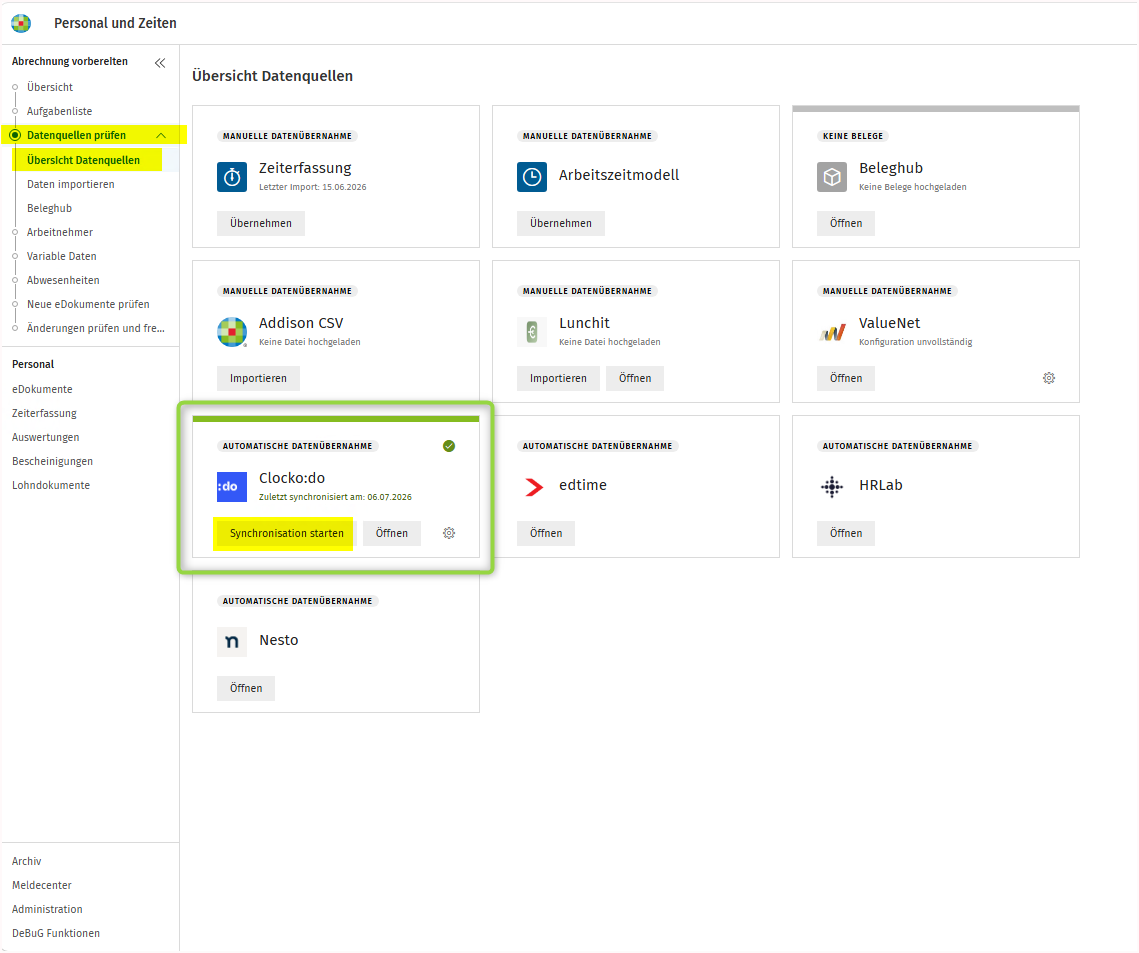Open ValueNet settings gear
1139x953 pixels.
(x=1049, y=378)
